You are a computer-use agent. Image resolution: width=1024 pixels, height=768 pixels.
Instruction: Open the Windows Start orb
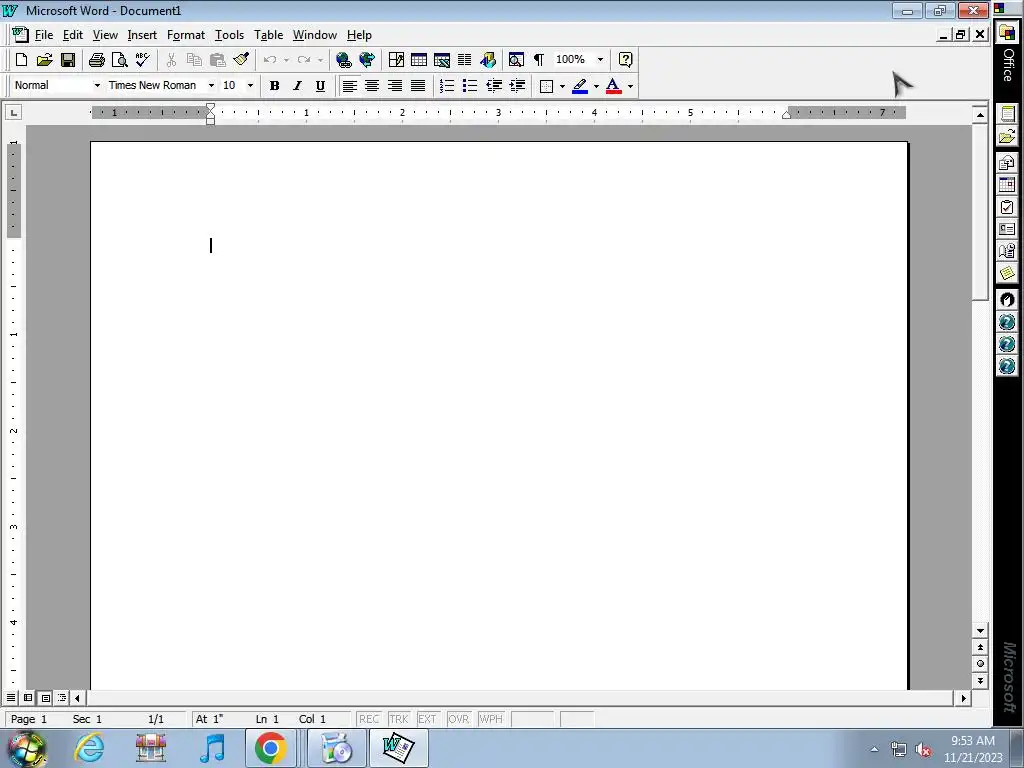(26, 749)
